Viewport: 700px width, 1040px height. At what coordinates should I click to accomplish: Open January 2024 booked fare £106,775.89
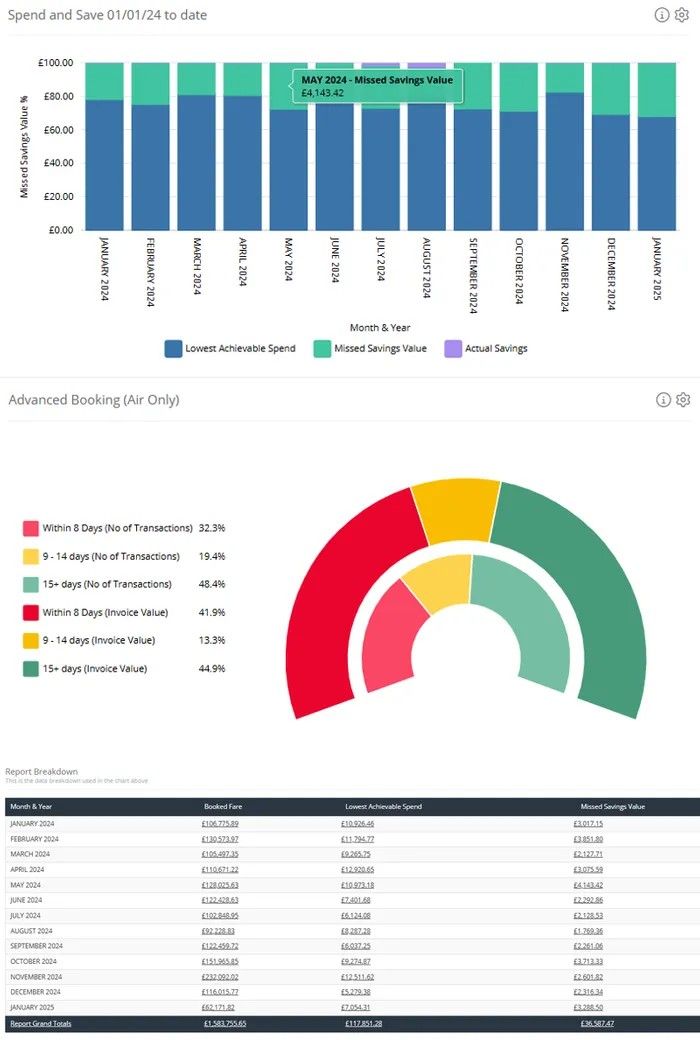[221, 823]
